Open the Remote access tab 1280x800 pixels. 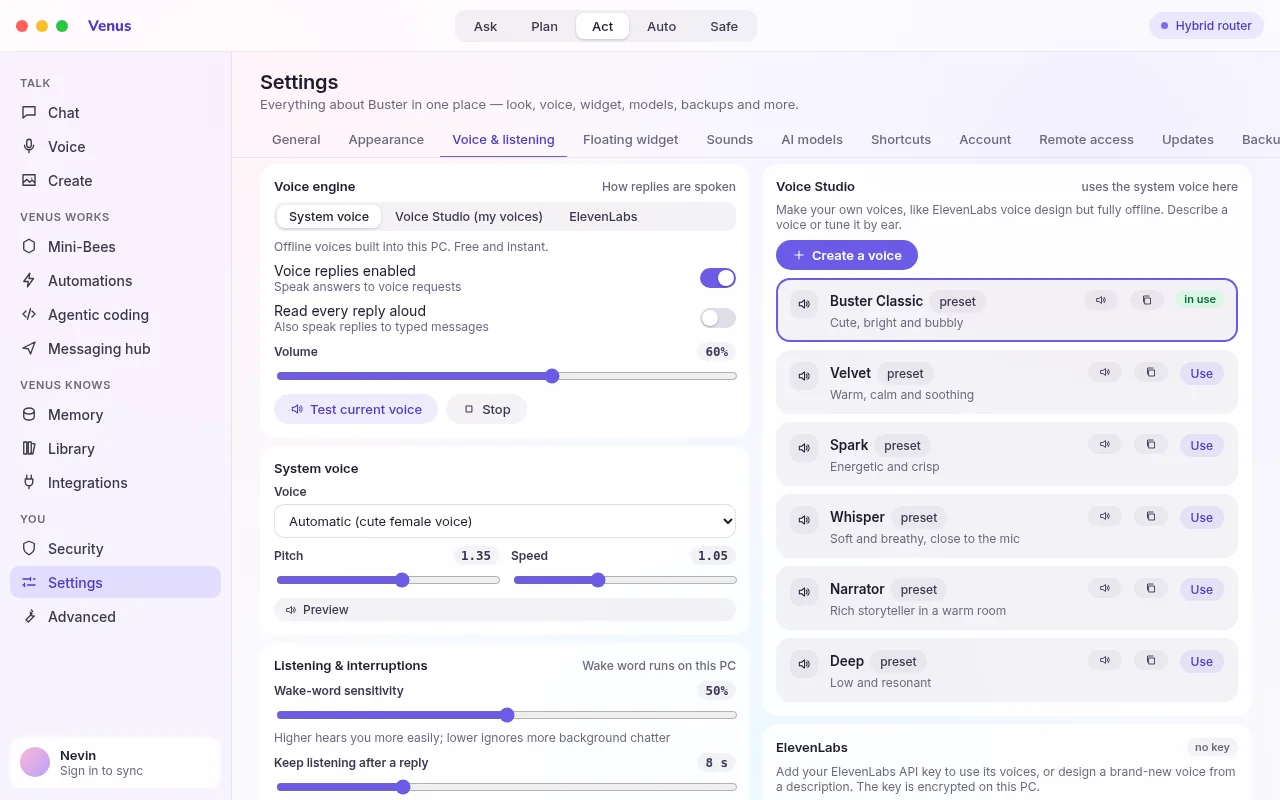(x=1086, y=140)
